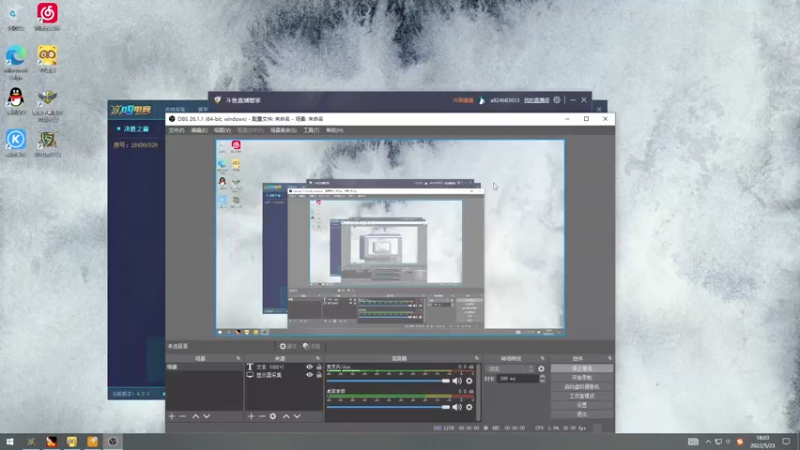The width and height of the screenshot is (800, 450).
Task: Open the File (F) menu in OBS
Action: click(176, 130)
